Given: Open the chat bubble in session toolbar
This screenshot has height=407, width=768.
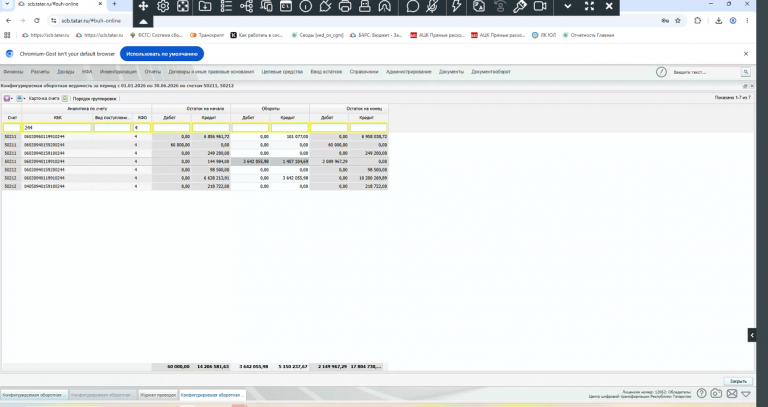Looking at the screenshot, I should click(x=413, y=6).
